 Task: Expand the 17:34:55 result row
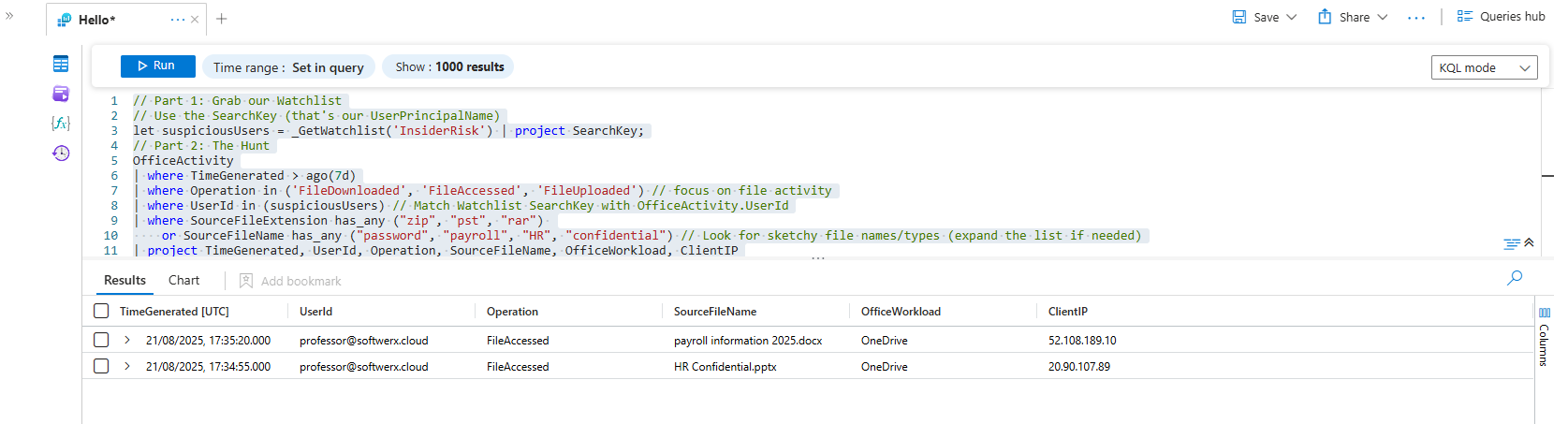coord(127,366)
